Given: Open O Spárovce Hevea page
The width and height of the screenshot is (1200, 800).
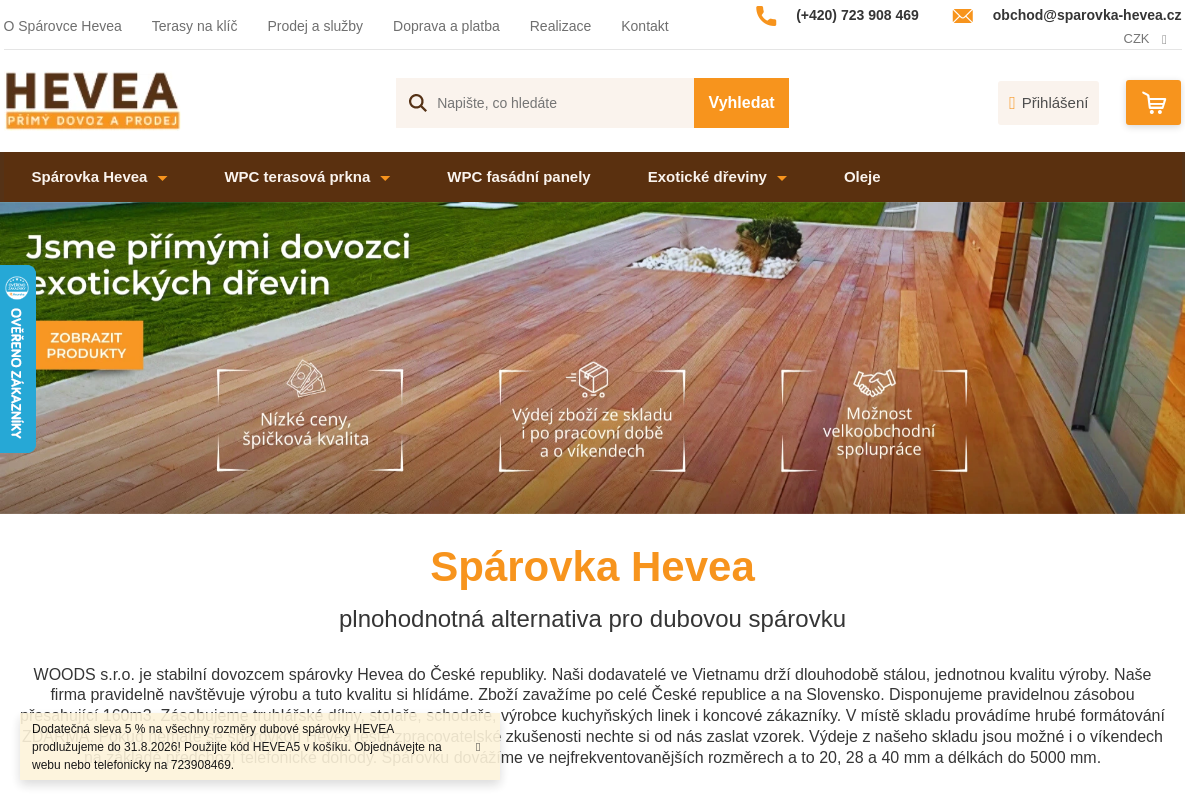Looking at the screenshot, I should point(63,26).
